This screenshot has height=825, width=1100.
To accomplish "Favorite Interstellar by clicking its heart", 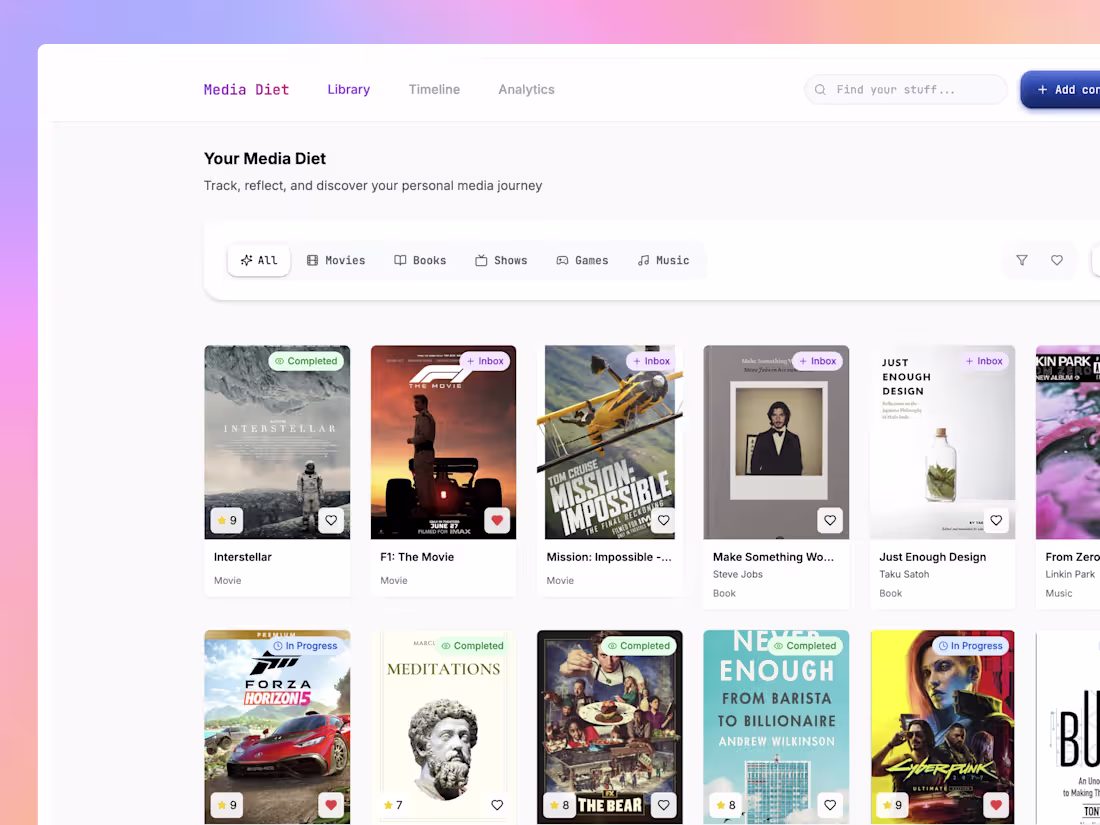I will point(331,520).
